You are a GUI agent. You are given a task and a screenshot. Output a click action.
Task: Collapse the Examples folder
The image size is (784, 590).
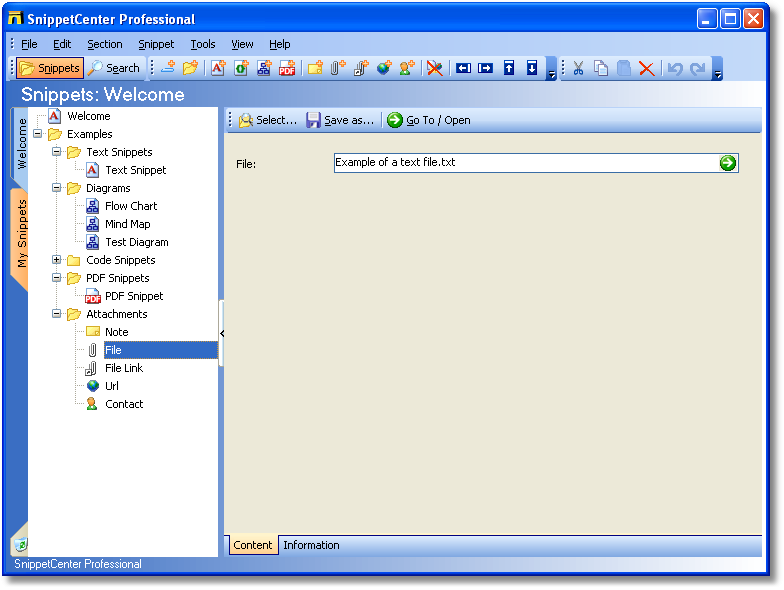[x=38, y=134]
